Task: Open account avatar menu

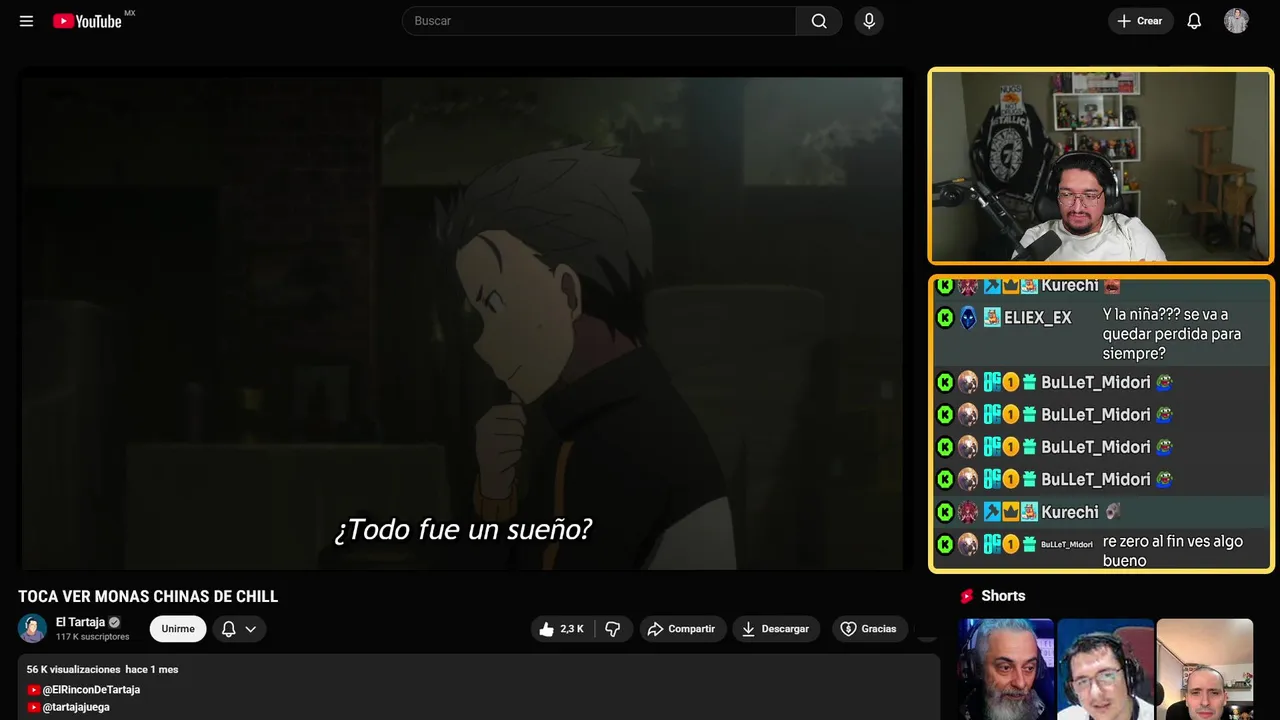Action: tap(1236, 21)
